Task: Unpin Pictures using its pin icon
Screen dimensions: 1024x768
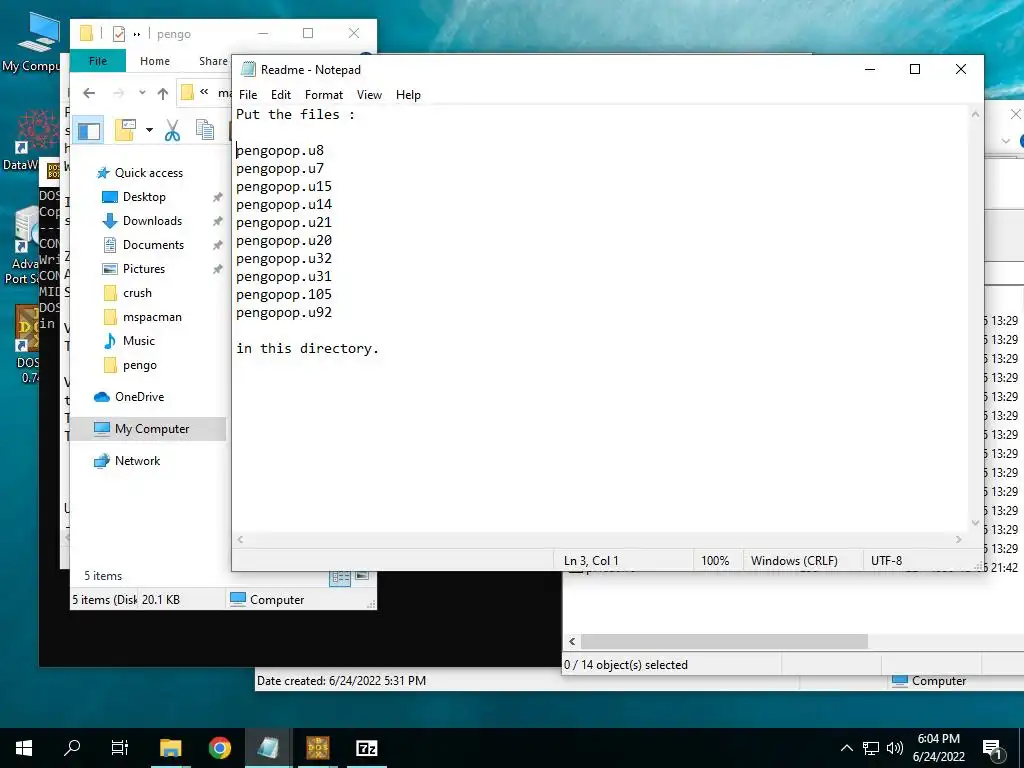Action: 217,269
